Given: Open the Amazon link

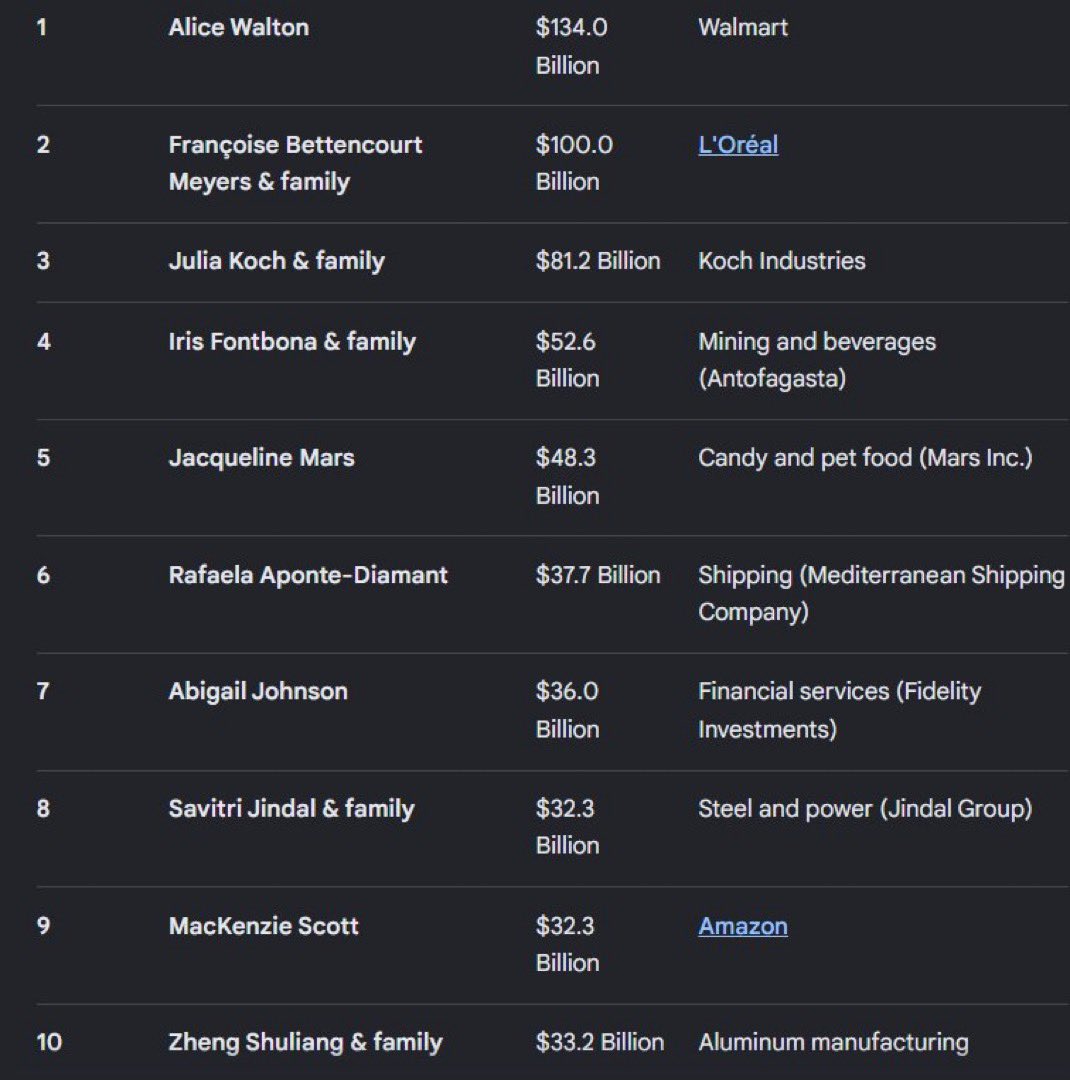Looking at the screenshot, I should coord(743,926).
